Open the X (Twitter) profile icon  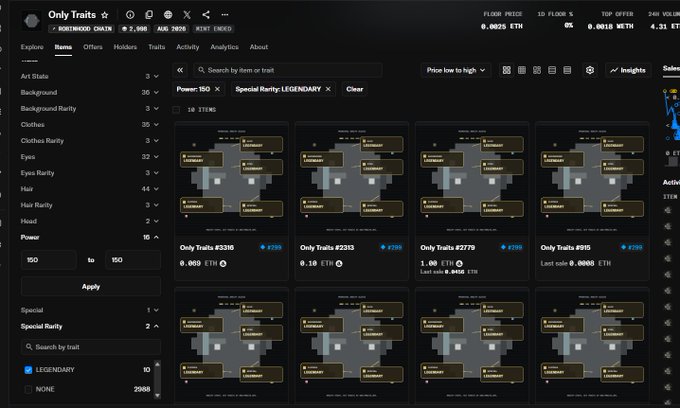click(x=187, y=15)
